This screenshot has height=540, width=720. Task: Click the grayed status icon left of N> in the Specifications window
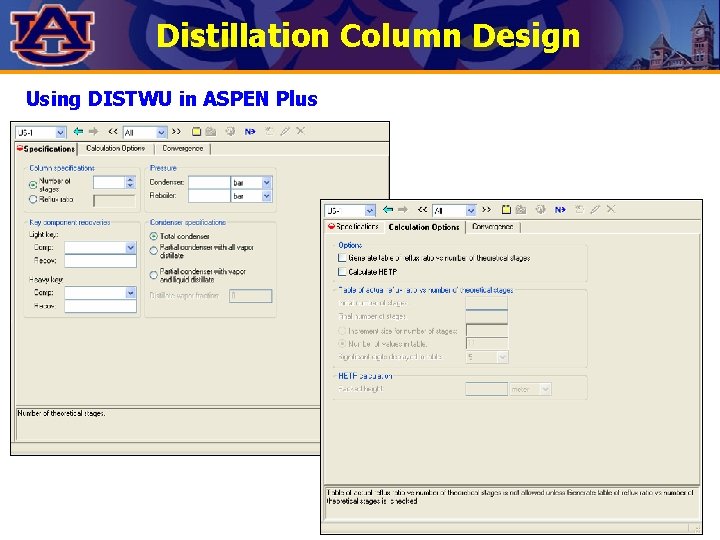(x=230, y=131)
